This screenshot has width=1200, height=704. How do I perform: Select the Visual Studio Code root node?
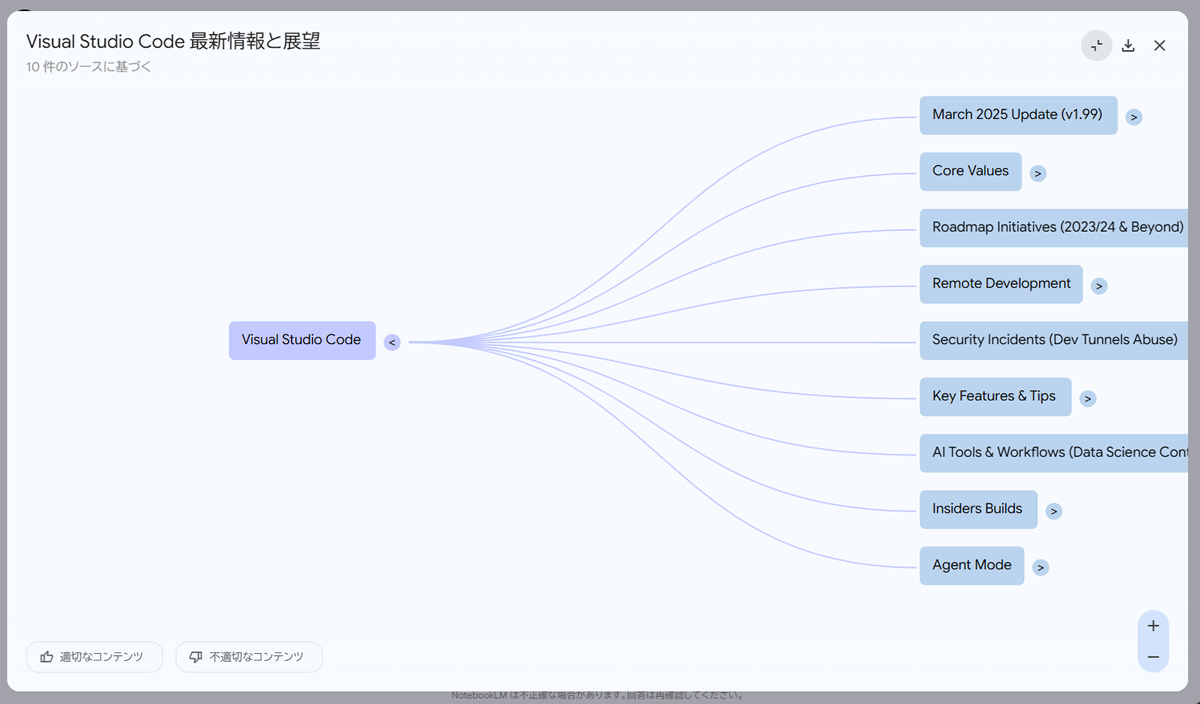click(x=301, y=340)
